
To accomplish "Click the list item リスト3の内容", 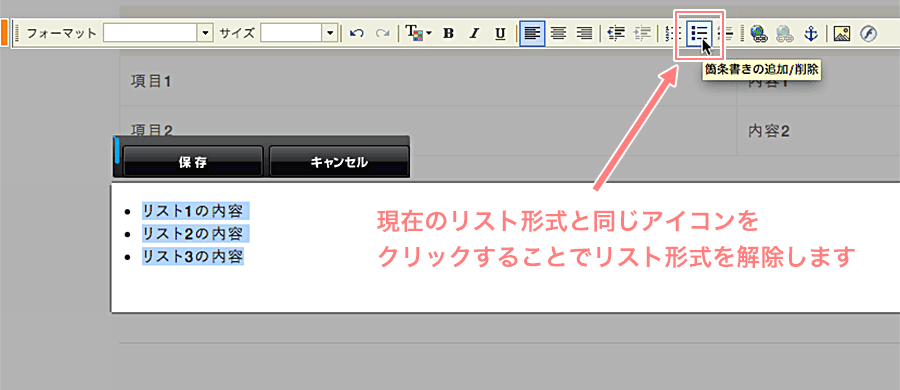I will (193, 256).
